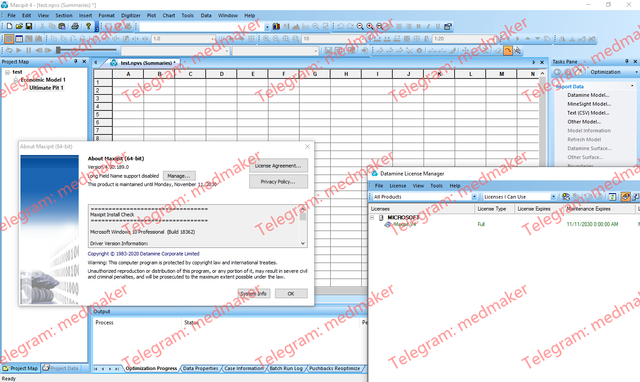Image resolution: width=640 pixels, height=382 pixels.
Task: Click the animation toolbar slider handle
Action: (59, 50)
